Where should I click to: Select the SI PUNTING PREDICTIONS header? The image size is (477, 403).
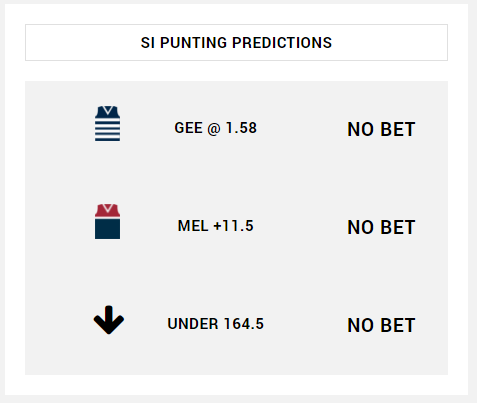tap(236, 42)
